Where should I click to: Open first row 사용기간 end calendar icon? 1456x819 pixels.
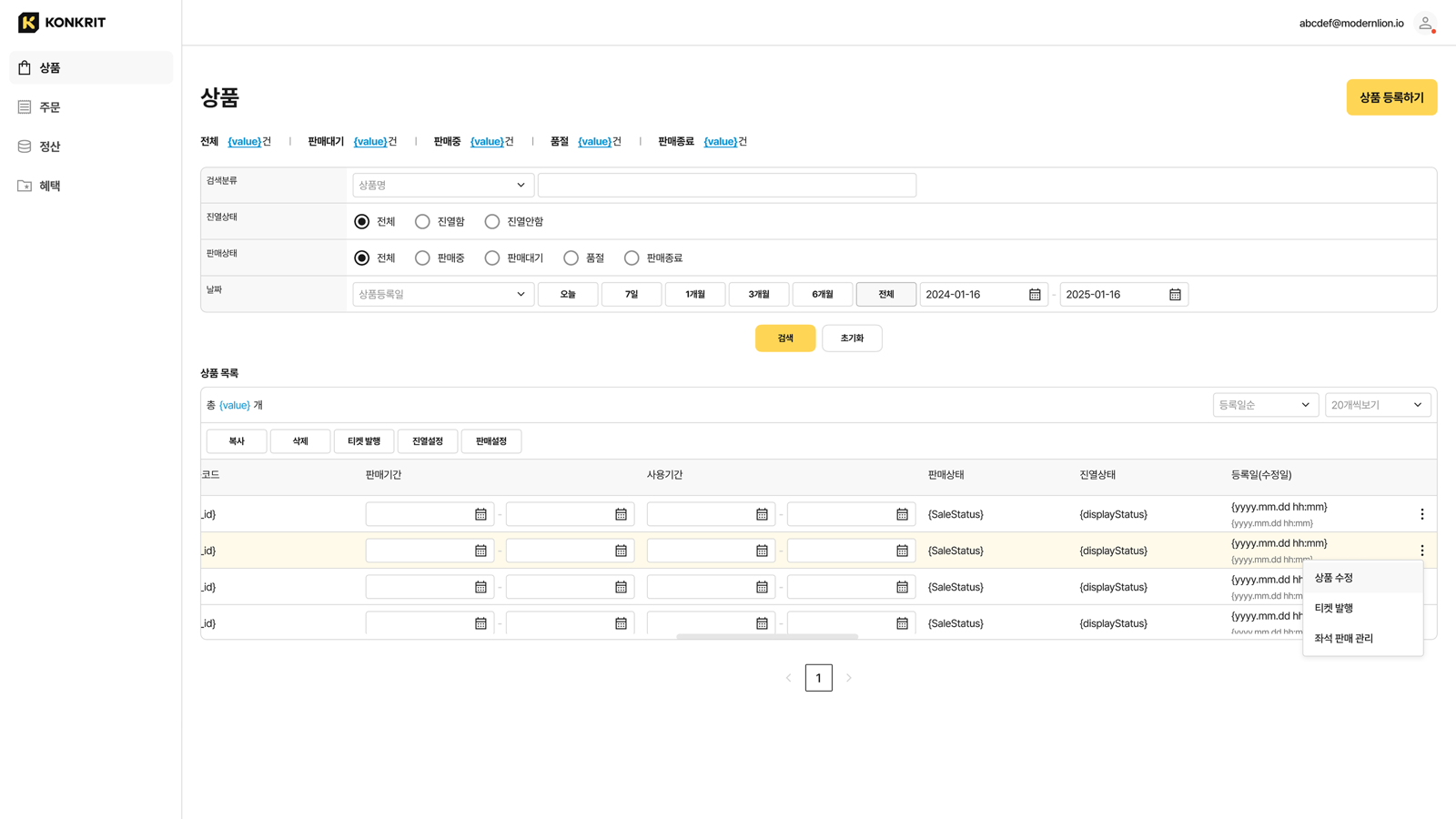point(902,514)
